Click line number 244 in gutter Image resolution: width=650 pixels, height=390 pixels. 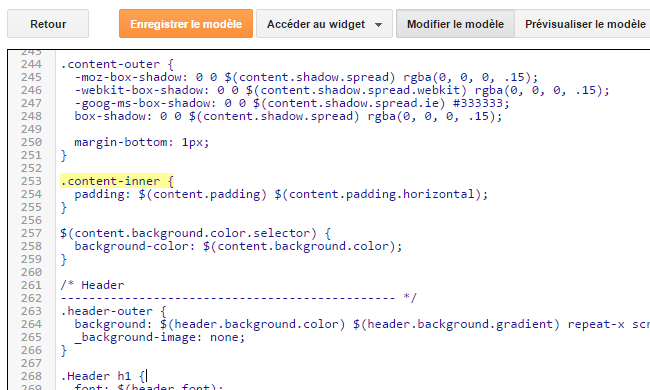32,64
